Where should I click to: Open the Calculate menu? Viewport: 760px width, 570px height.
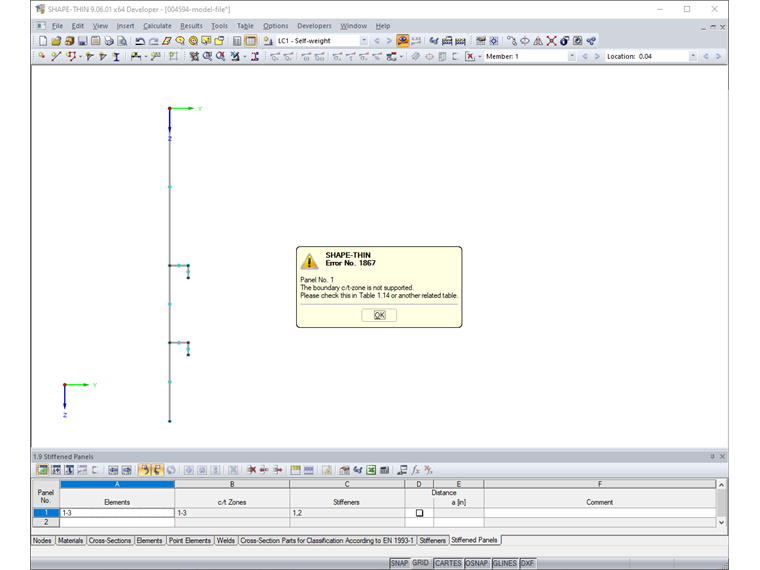click(x=157, y=26)
